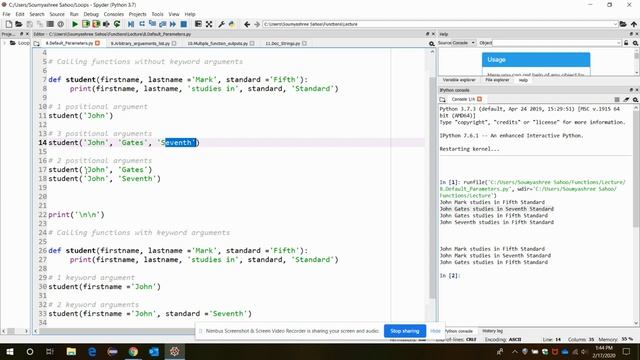
Task: Open the File menu
Action: [x=7, y=14]
